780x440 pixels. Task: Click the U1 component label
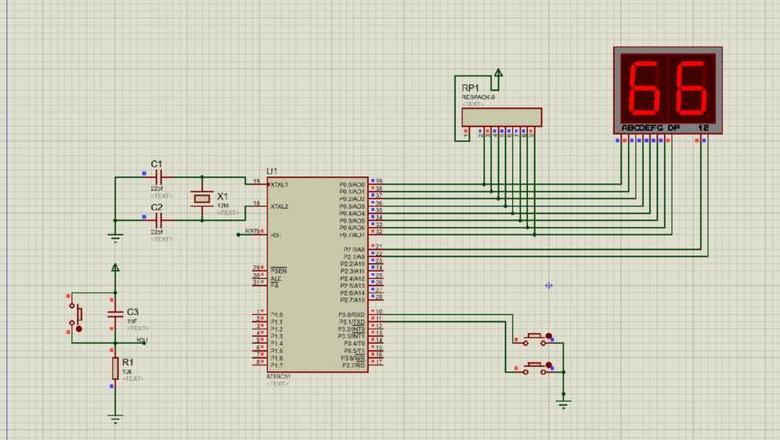272,171
